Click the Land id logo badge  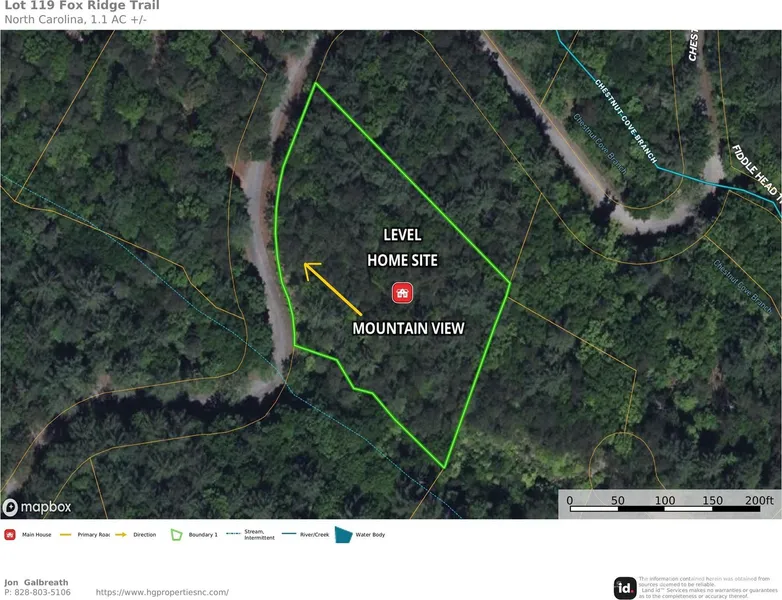(x=624, y=588)
